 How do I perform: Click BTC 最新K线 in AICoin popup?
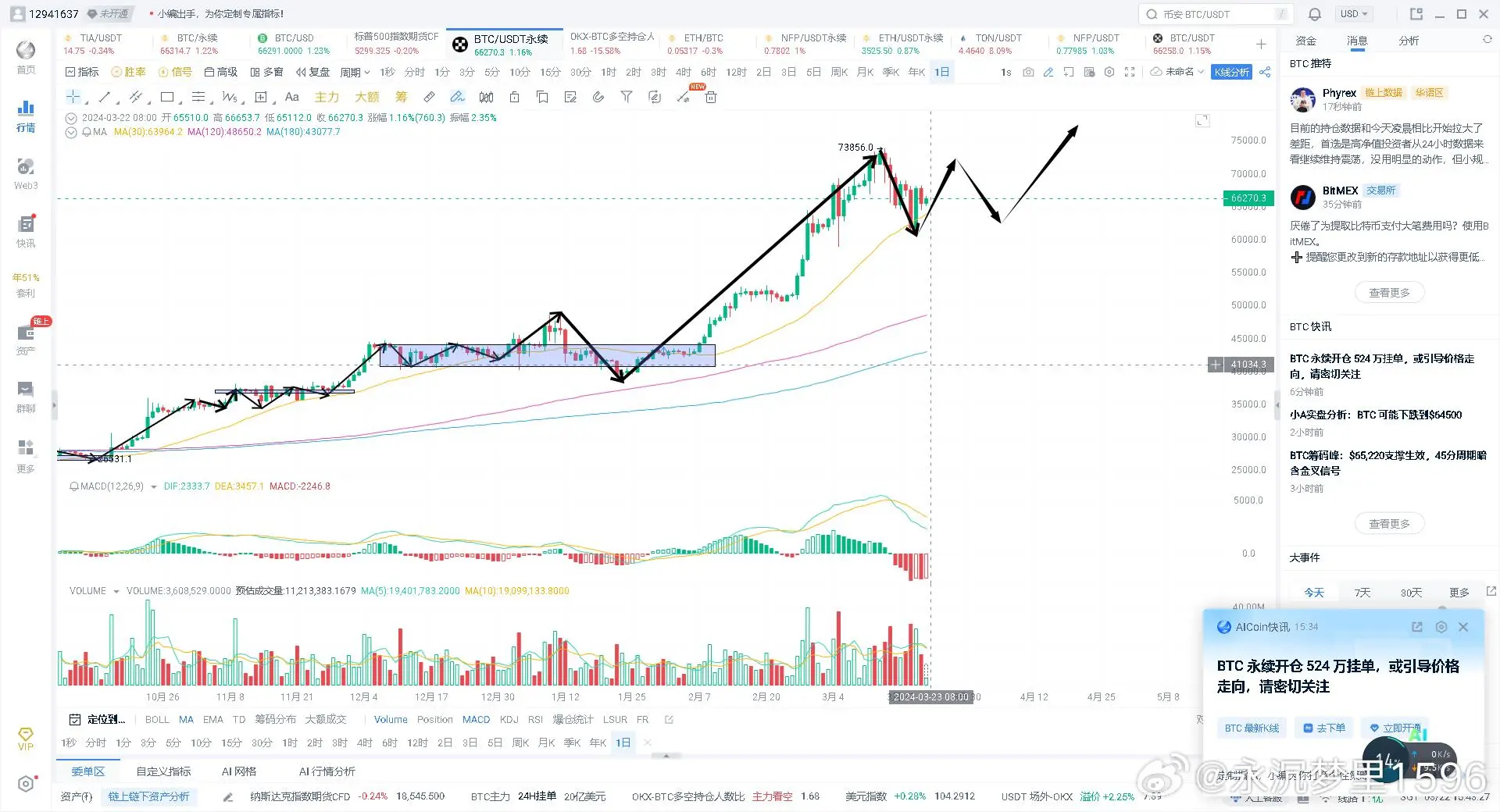click(x=1252, y=728)
